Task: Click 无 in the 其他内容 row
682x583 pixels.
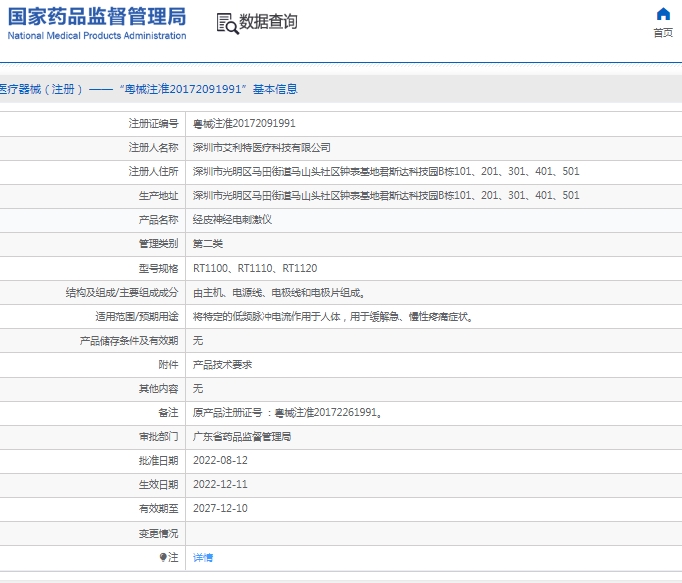Action: tap(198, 389)
